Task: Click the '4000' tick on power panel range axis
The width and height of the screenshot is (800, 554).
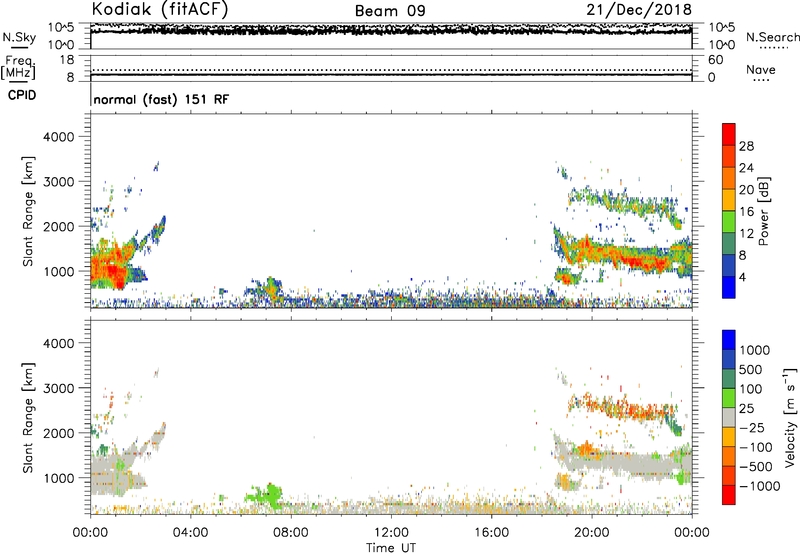Action: 58,137
